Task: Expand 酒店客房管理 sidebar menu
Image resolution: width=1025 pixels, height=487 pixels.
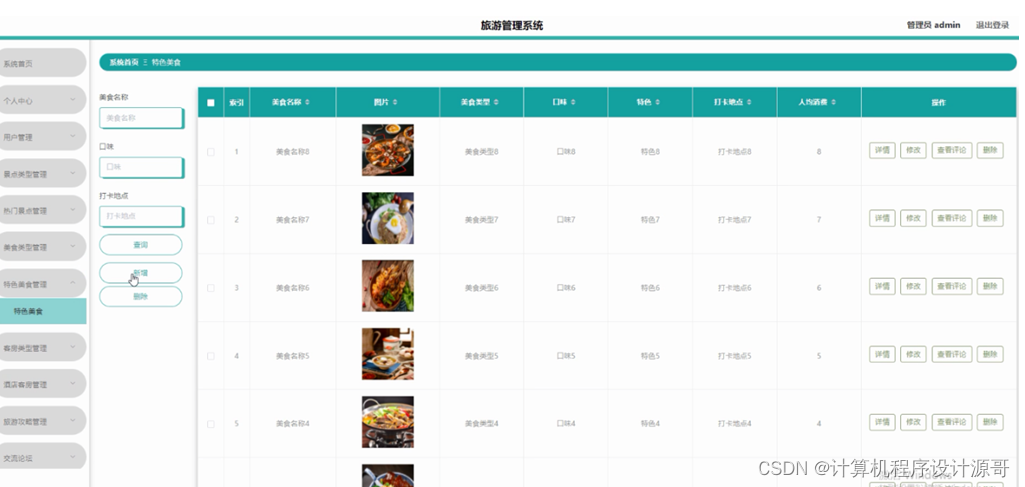Action: [x=41, y=384]
